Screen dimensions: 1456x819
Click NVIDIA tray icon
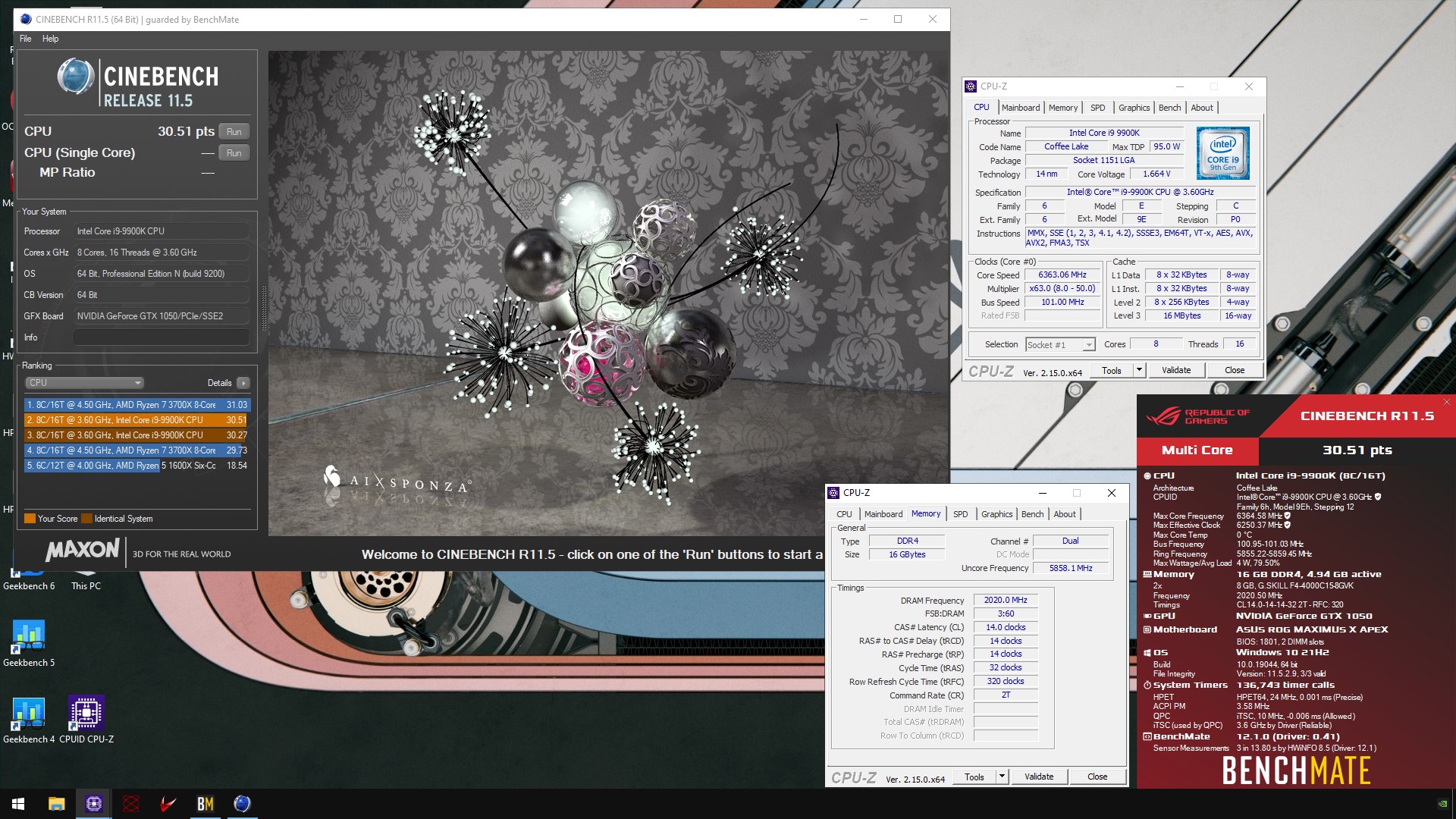(x=1442, y=804)
